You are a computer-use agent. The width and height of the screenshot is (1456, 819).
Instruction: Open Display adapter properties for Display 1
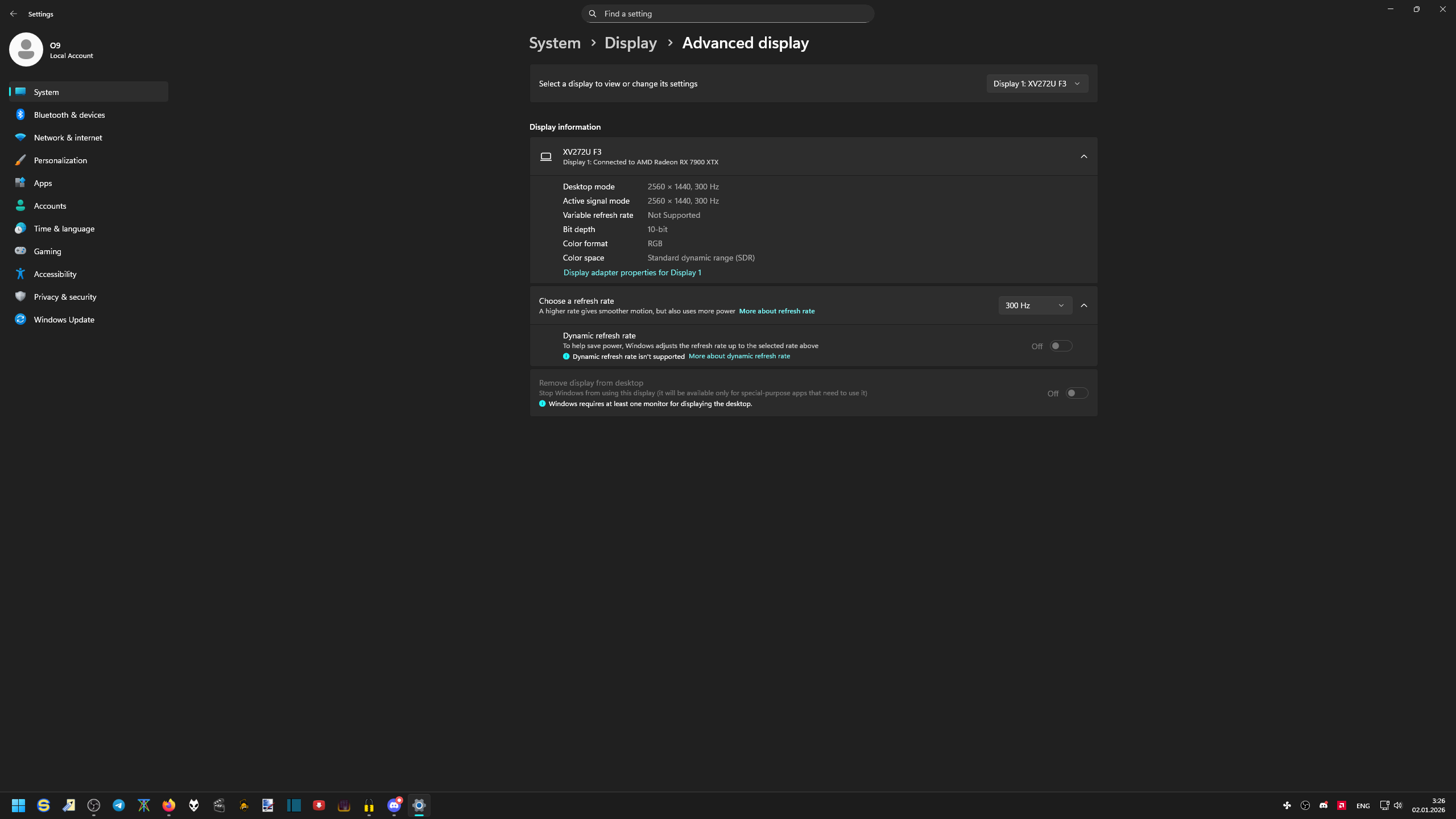632,272
